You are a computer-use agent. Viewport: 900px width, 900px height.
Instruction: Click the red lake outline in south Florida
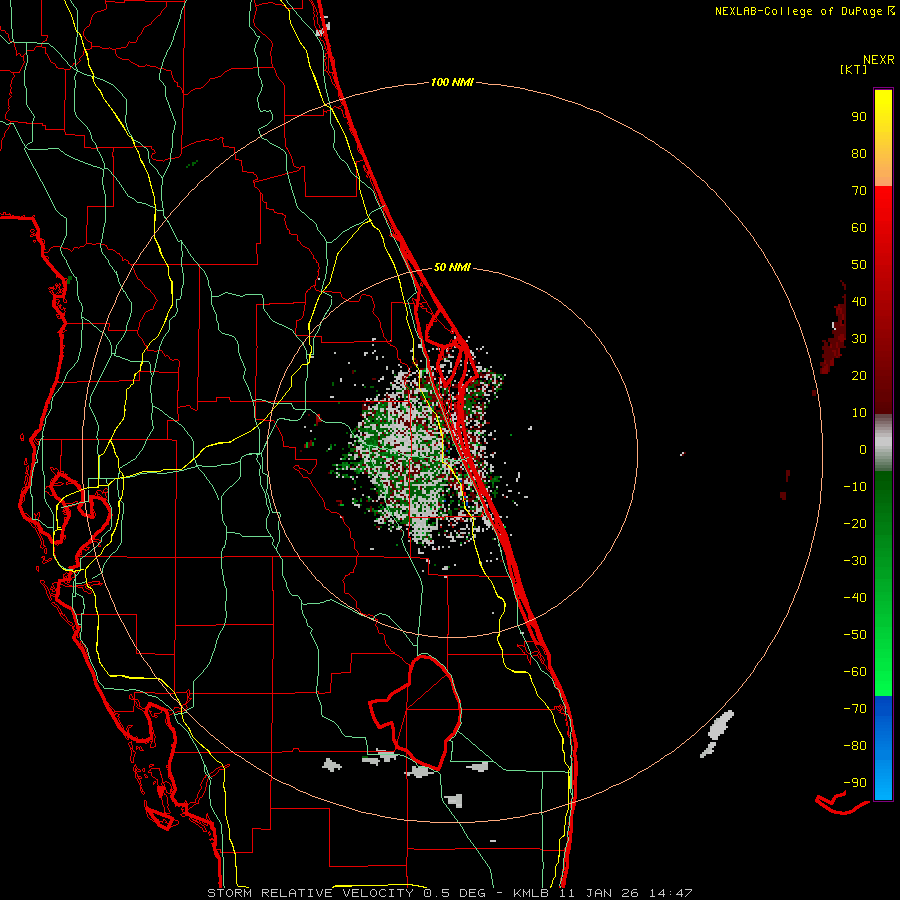pyautogui.click(x=416, y=712)
